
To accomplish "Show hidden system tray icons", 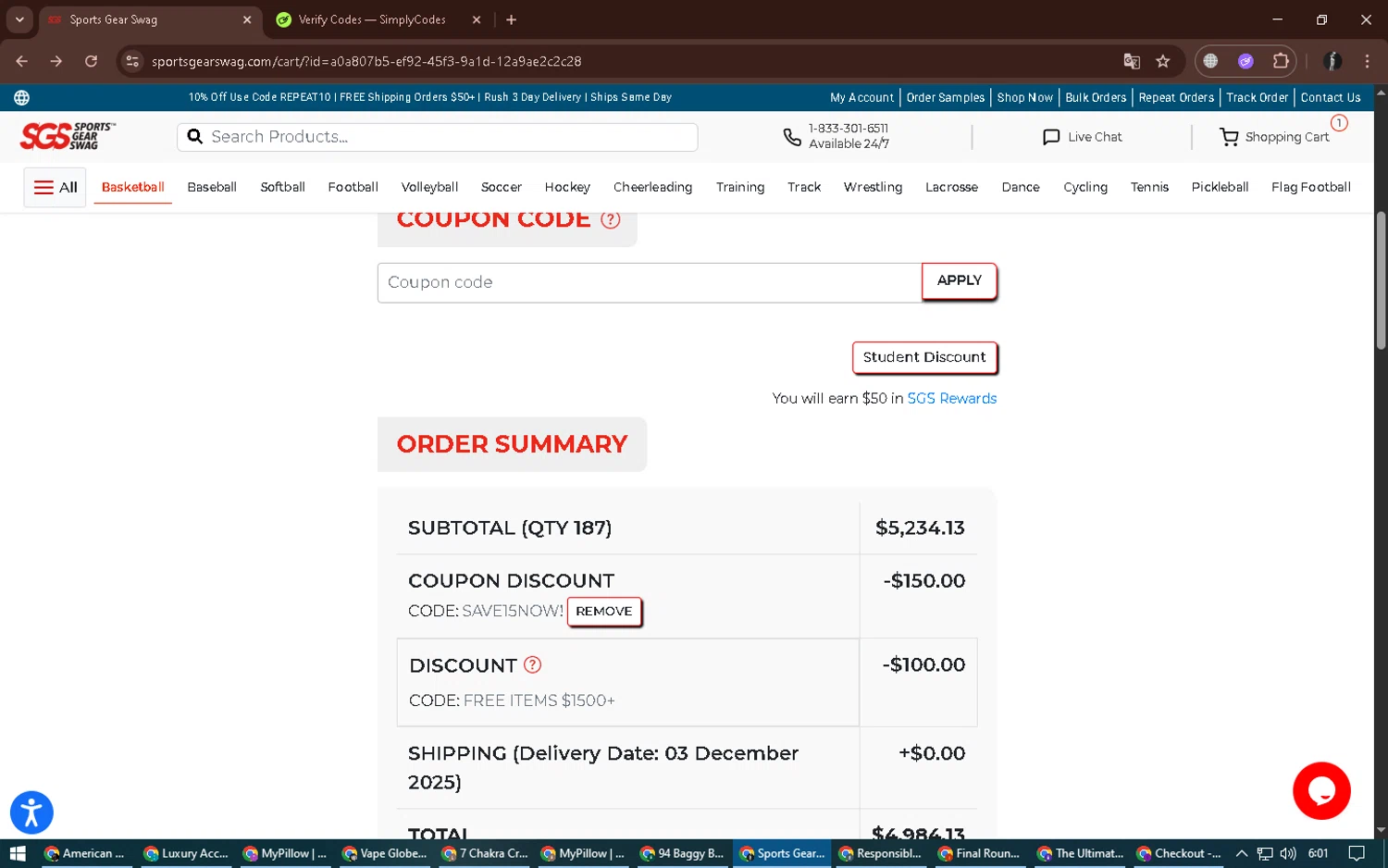I will tap(1242, 853).
